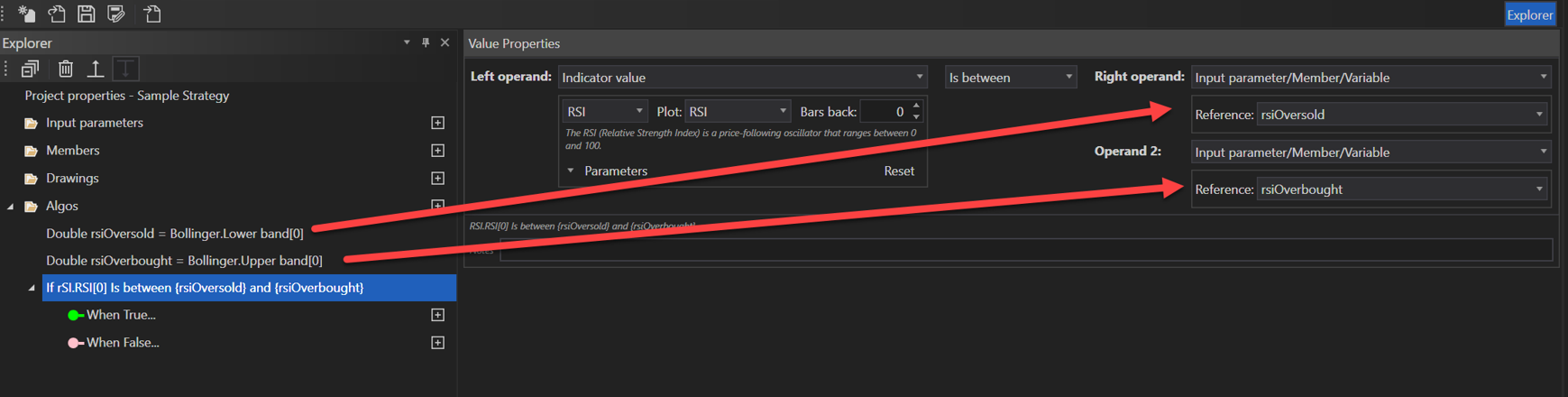
Task: Reset the RSI parameters
Action: pos(898,171)
